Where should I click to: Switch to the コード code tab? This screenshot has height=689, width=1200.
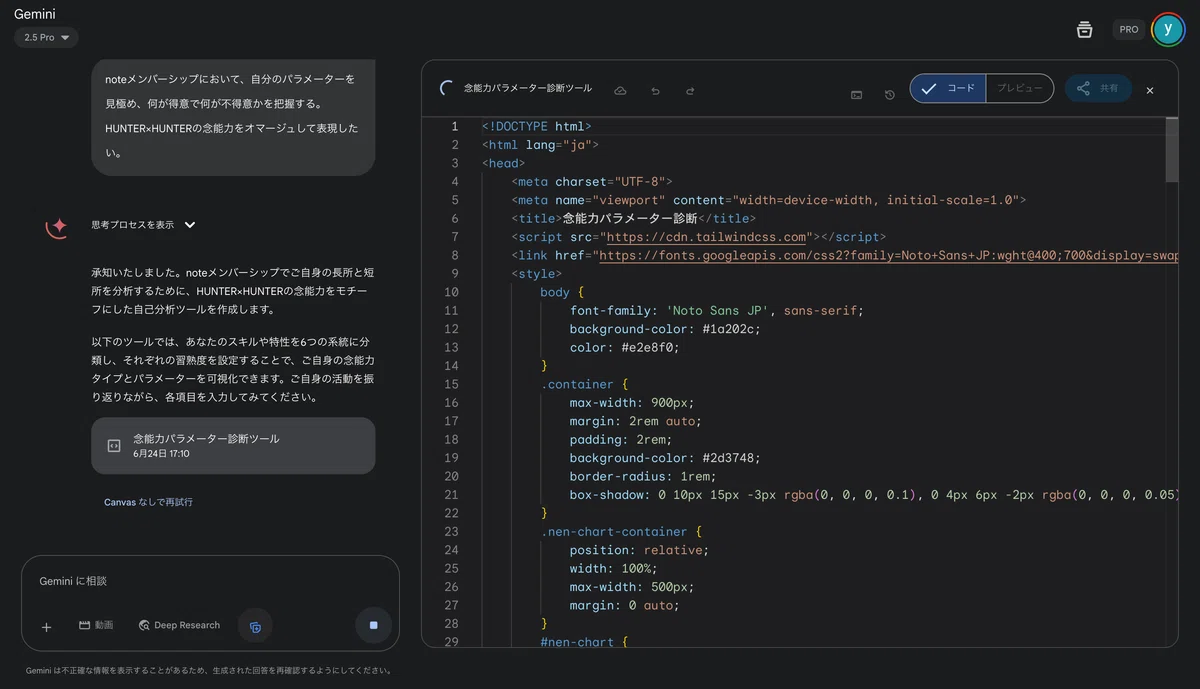pos(948,88)
